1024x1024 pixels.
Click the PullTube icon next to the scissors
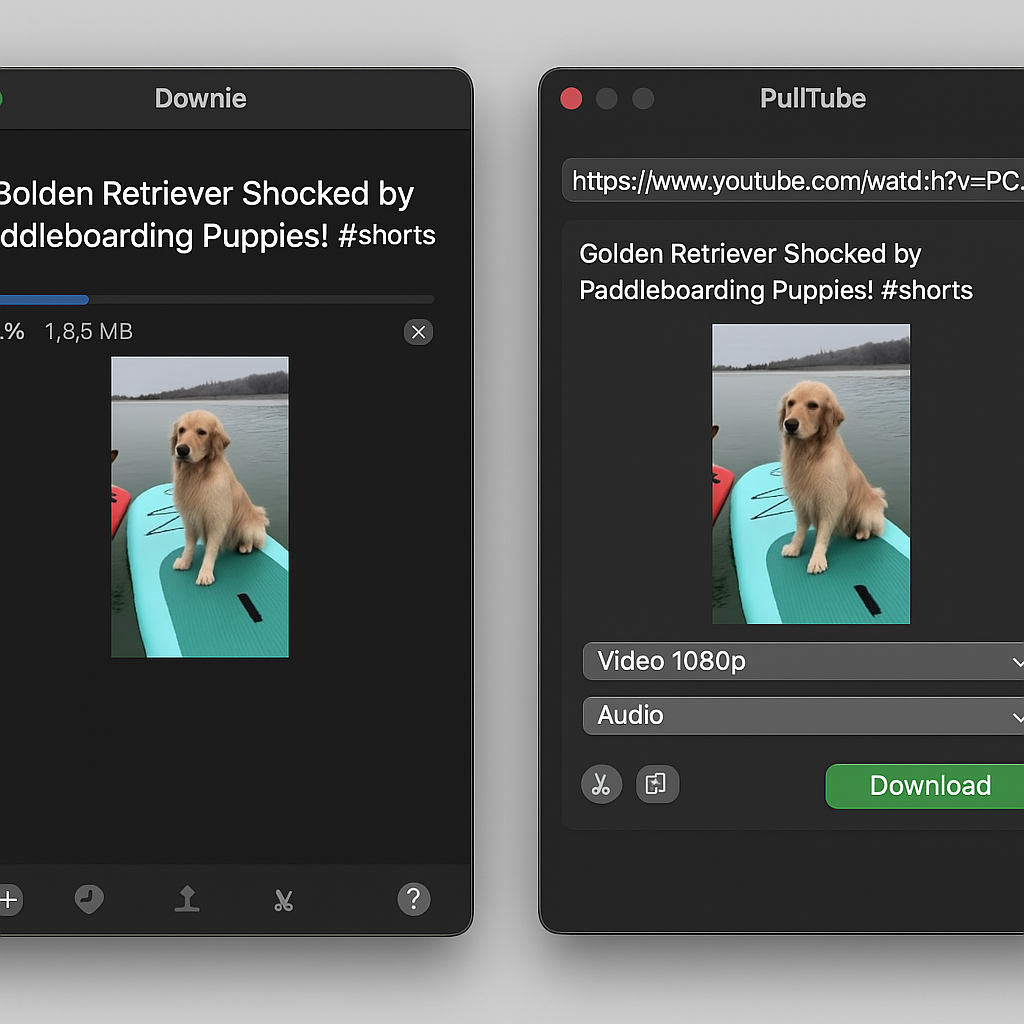pyautogui.click(x=657, y=784)
